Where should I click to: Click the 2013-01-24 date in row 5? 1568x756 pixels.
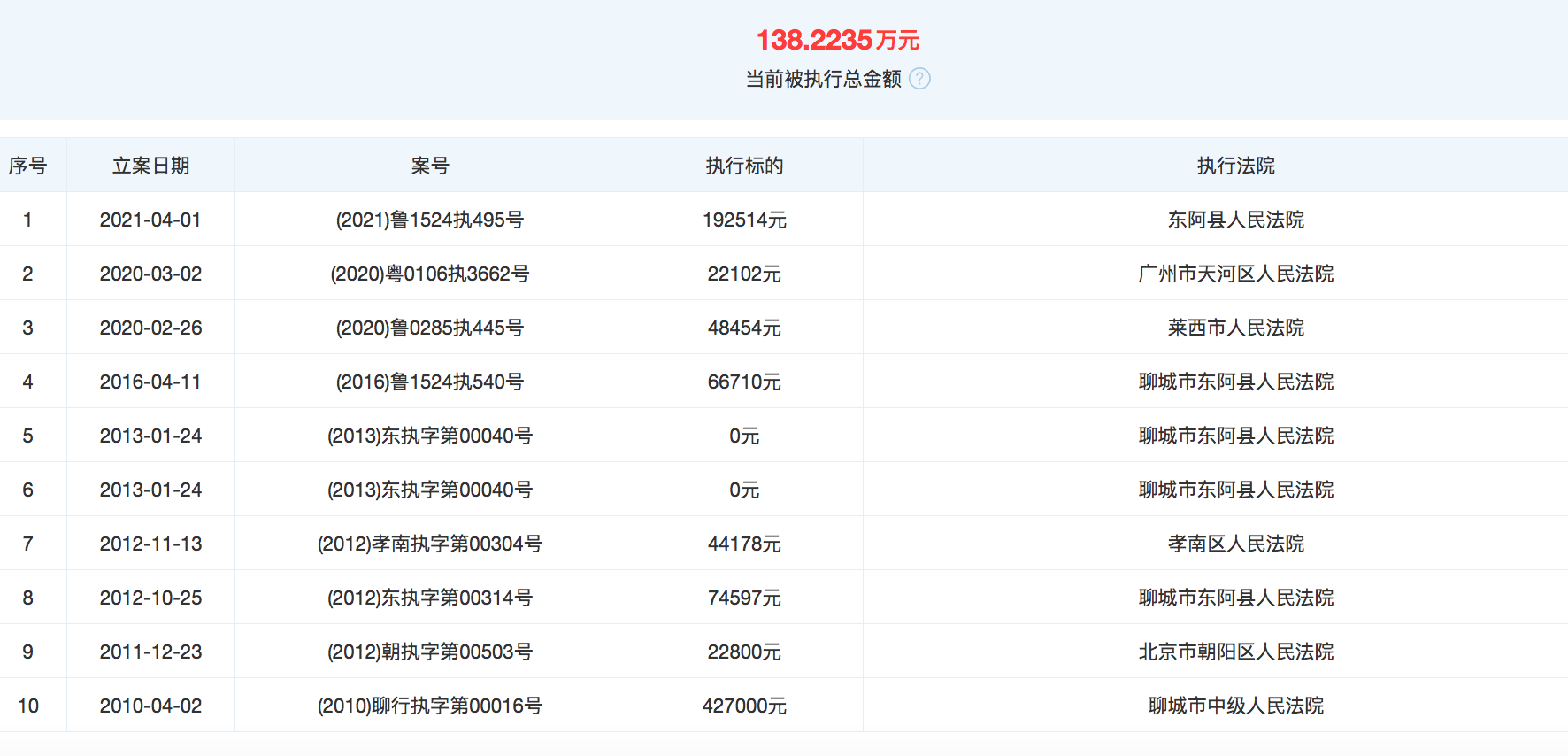(x=150, y=436)
